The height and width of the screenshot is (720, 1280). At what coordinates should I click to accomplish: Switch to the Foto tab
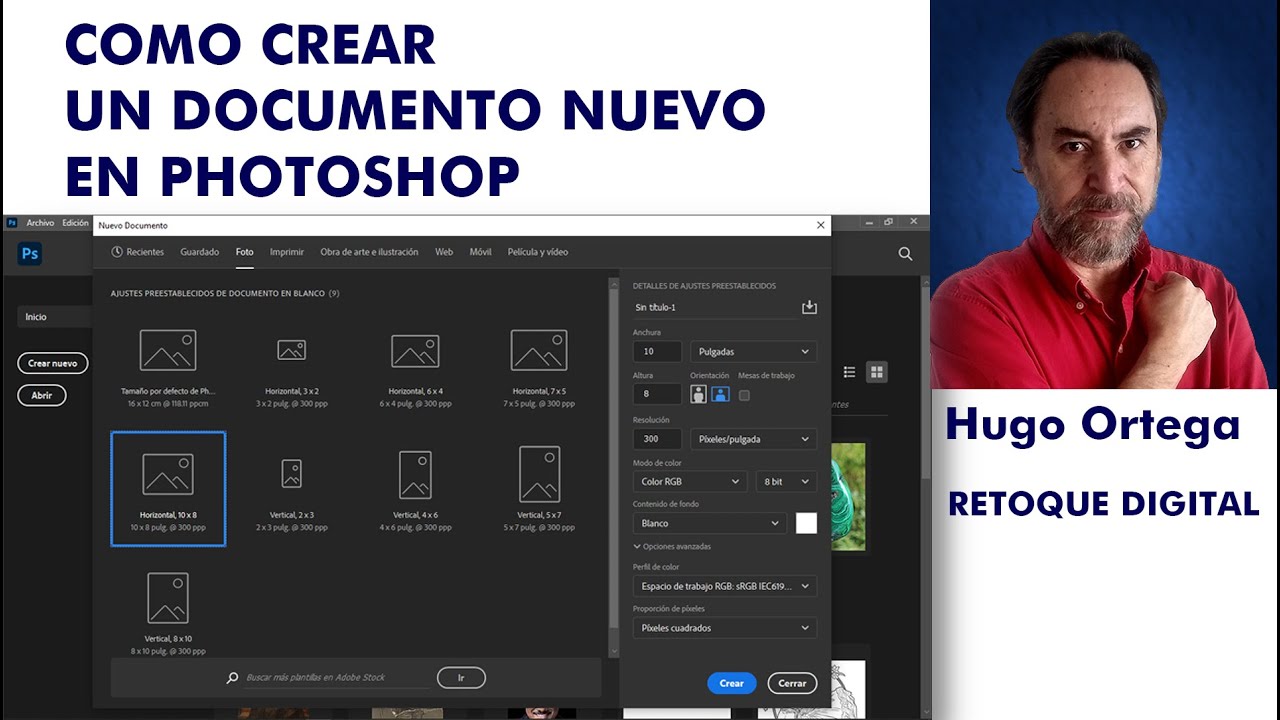click(x=245, y=252)
